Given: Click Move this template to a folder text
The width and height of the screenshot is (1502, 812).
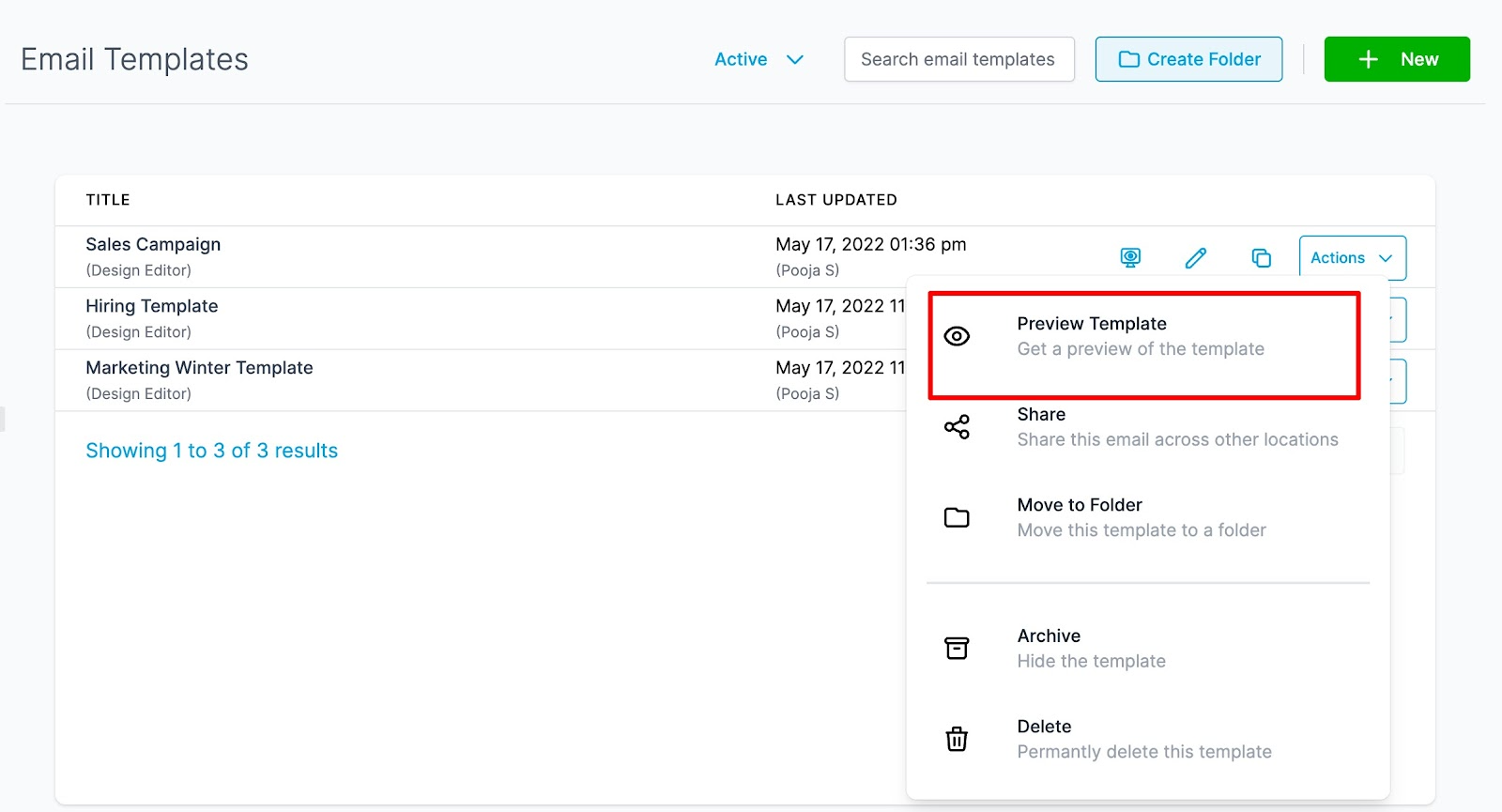Looking at the screenshot, I should 1142,530.
